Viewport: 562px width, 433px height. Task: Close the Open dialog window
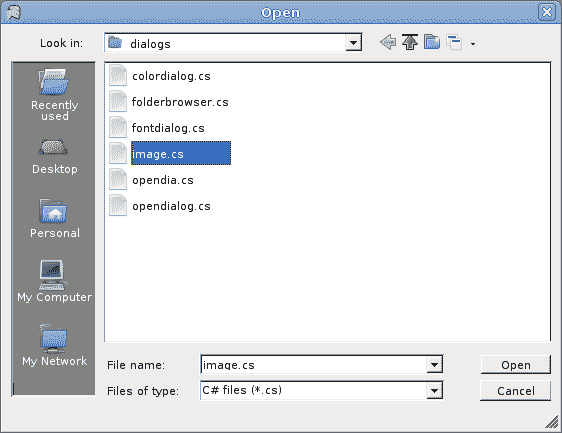coord(547,12)
